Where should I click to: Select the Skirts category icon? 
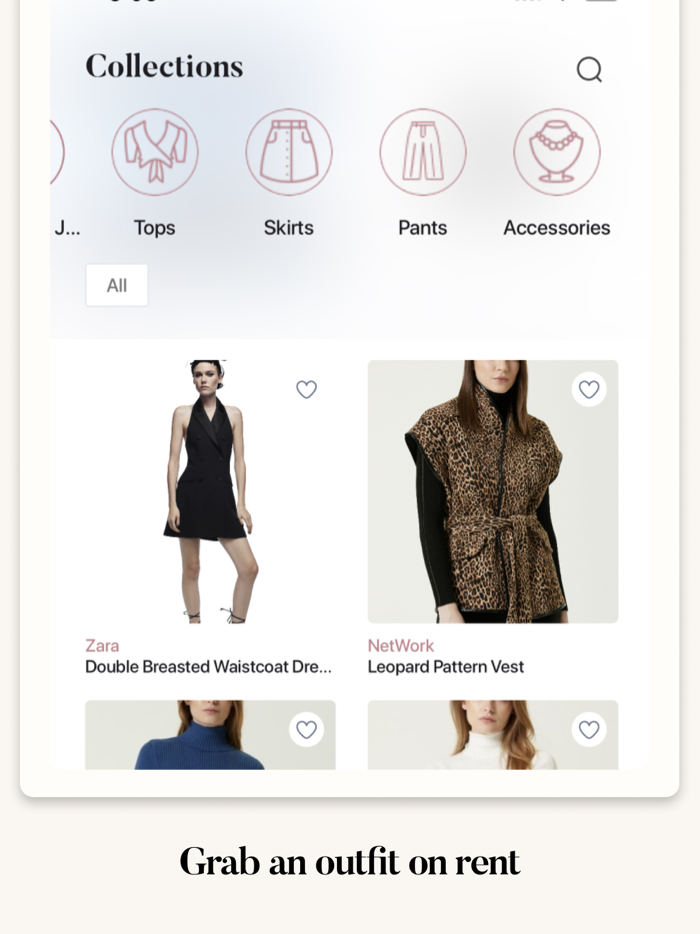(x=289, y=152)
